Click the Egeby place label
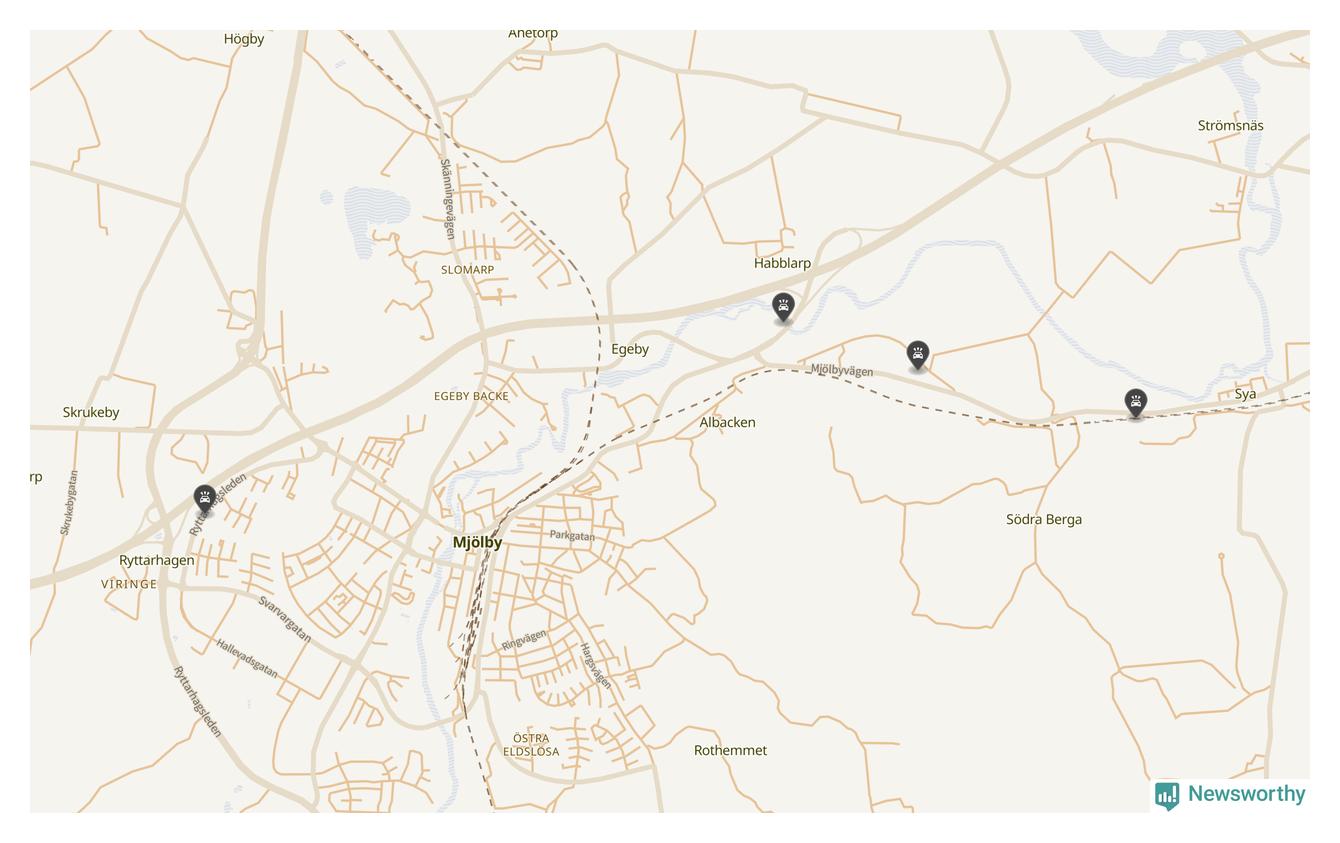Screen dimensions: 1340x843 (x=630, y=350)
